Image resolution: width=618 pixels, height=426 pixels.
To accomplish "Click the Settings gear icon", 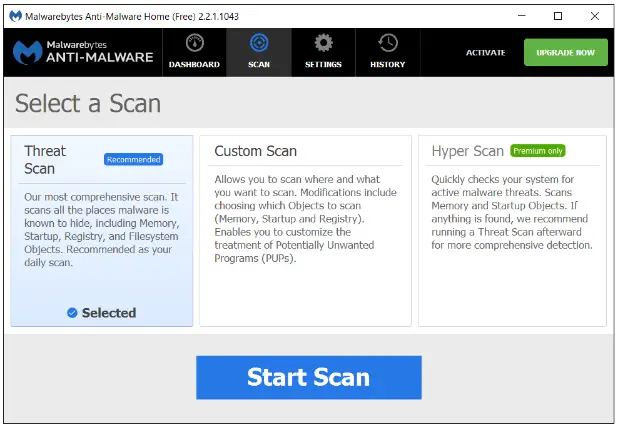I will 324,43.
